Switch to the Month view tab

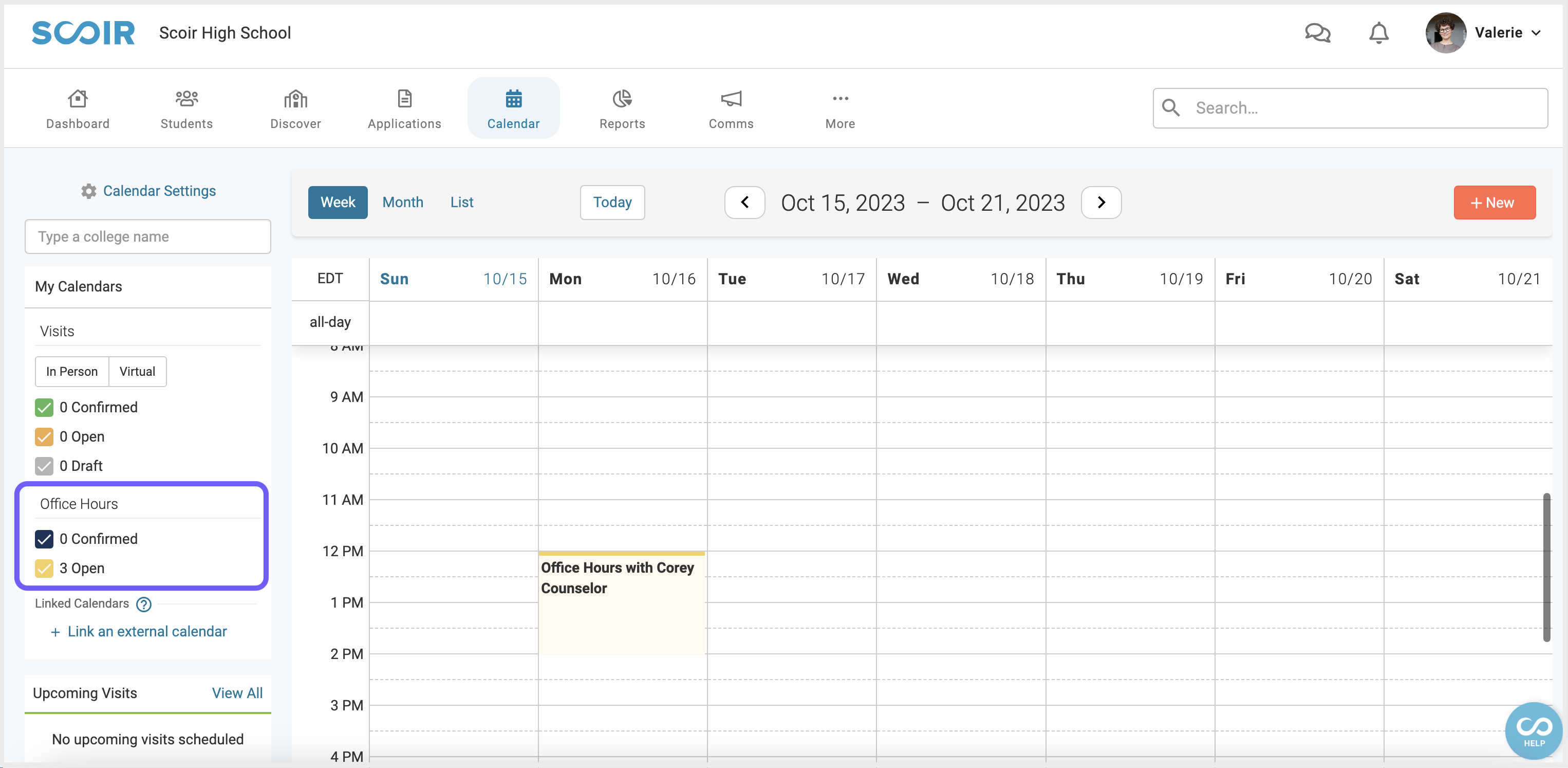(x=403, y=202)
